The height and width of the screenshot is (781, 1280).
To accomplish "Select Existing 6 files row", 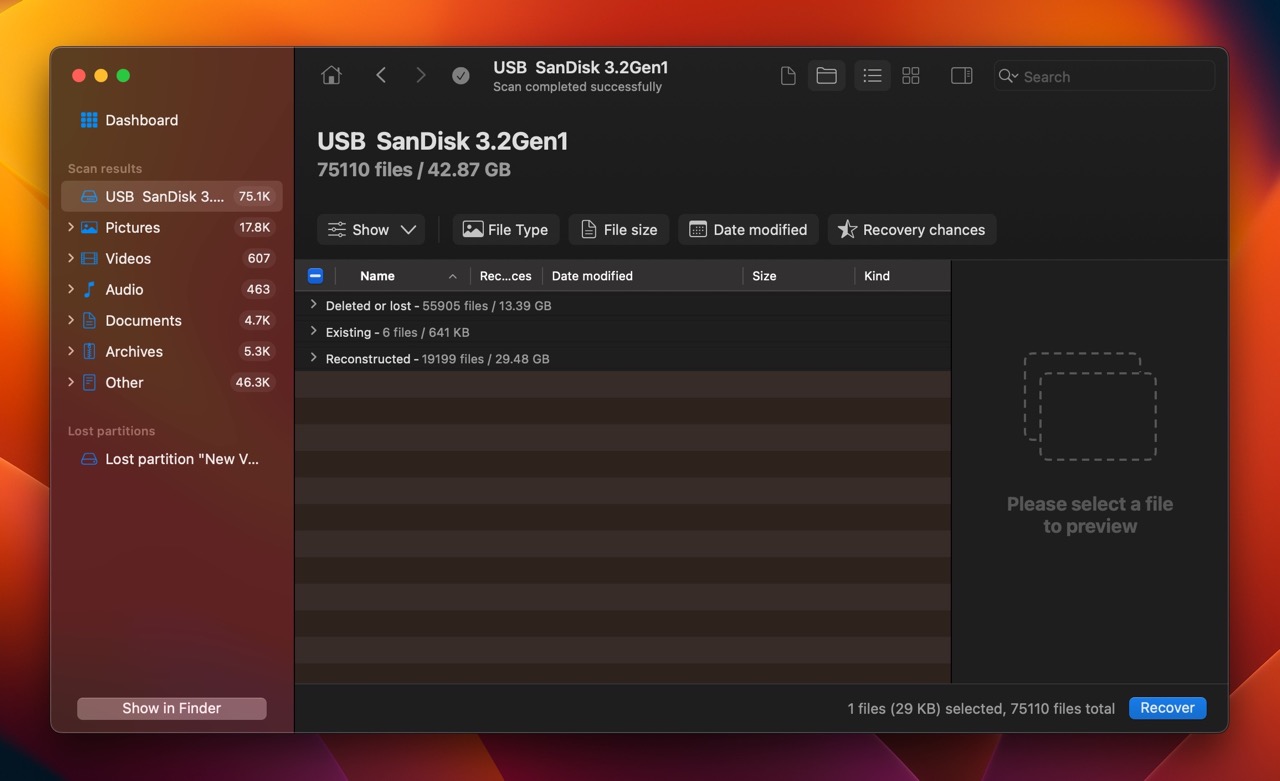I will click(623, 332).
